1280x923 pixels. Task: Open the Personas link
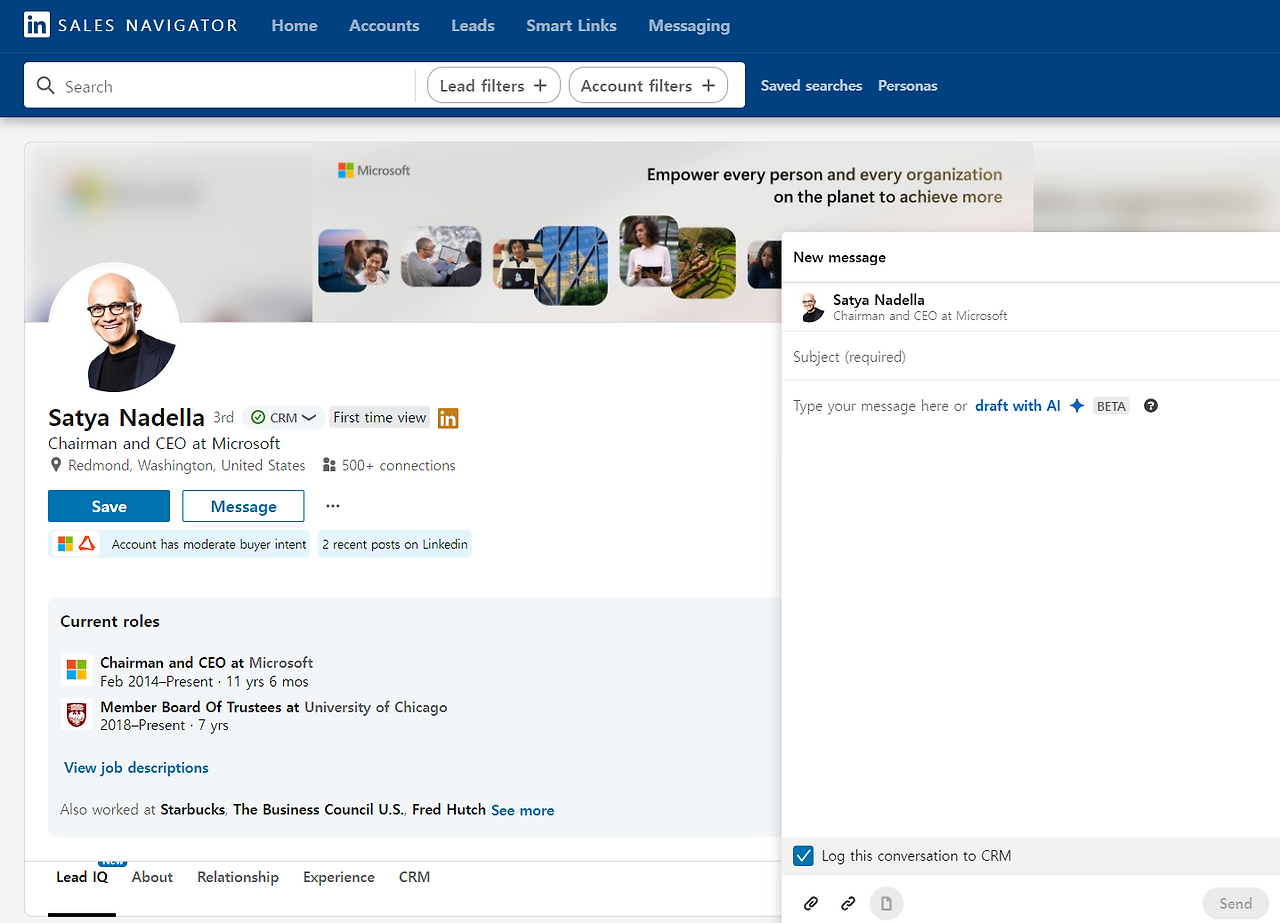[908, 86]
